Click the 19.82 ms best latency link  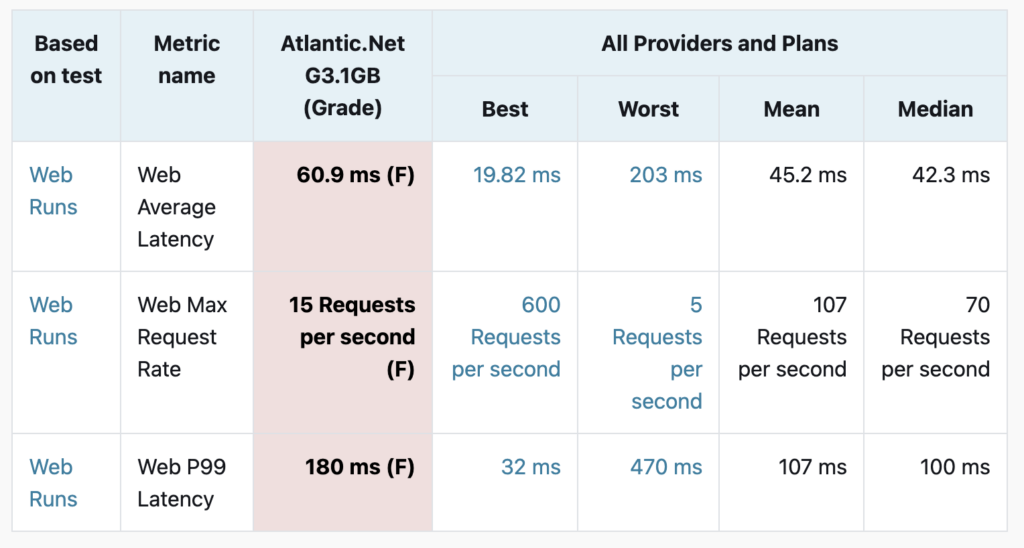(517, 175)
